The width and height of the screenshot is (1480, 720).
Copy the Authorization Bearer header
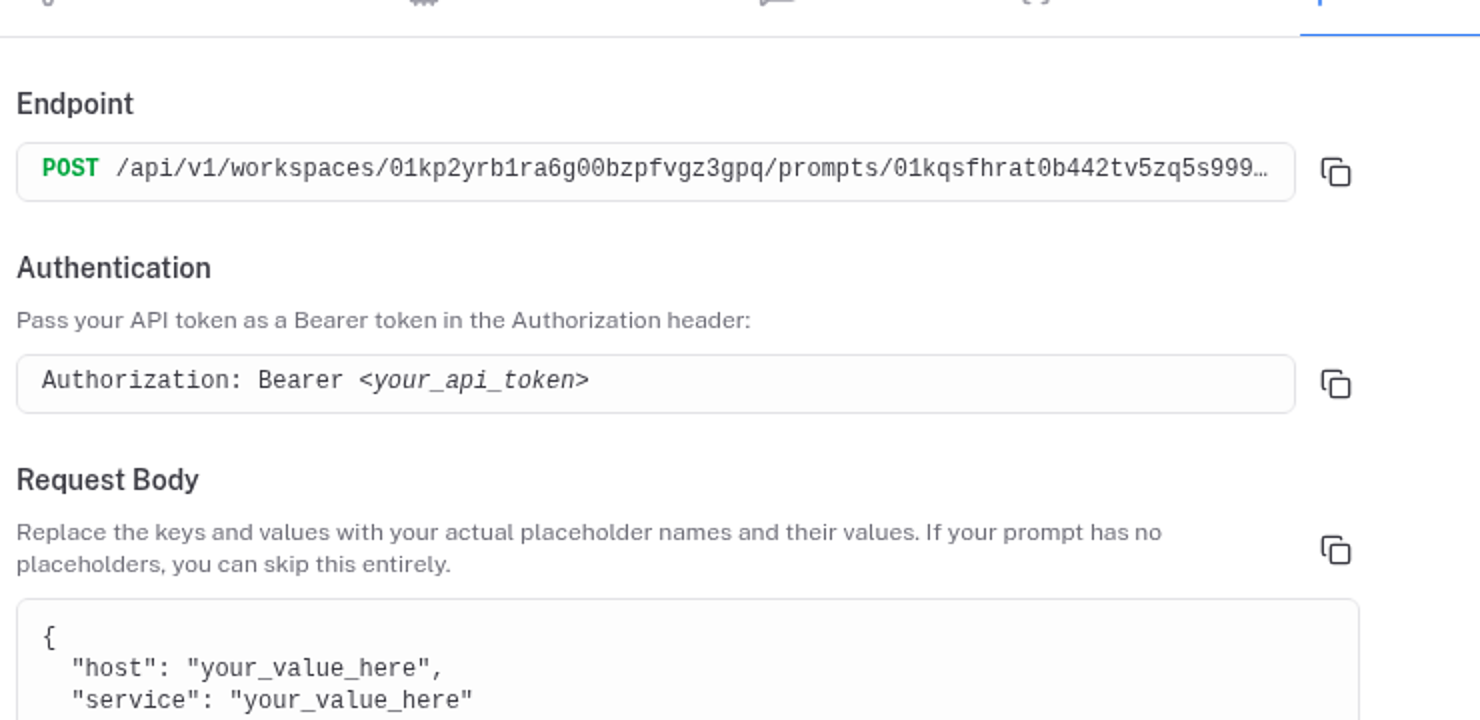(x=1336, y=384)
